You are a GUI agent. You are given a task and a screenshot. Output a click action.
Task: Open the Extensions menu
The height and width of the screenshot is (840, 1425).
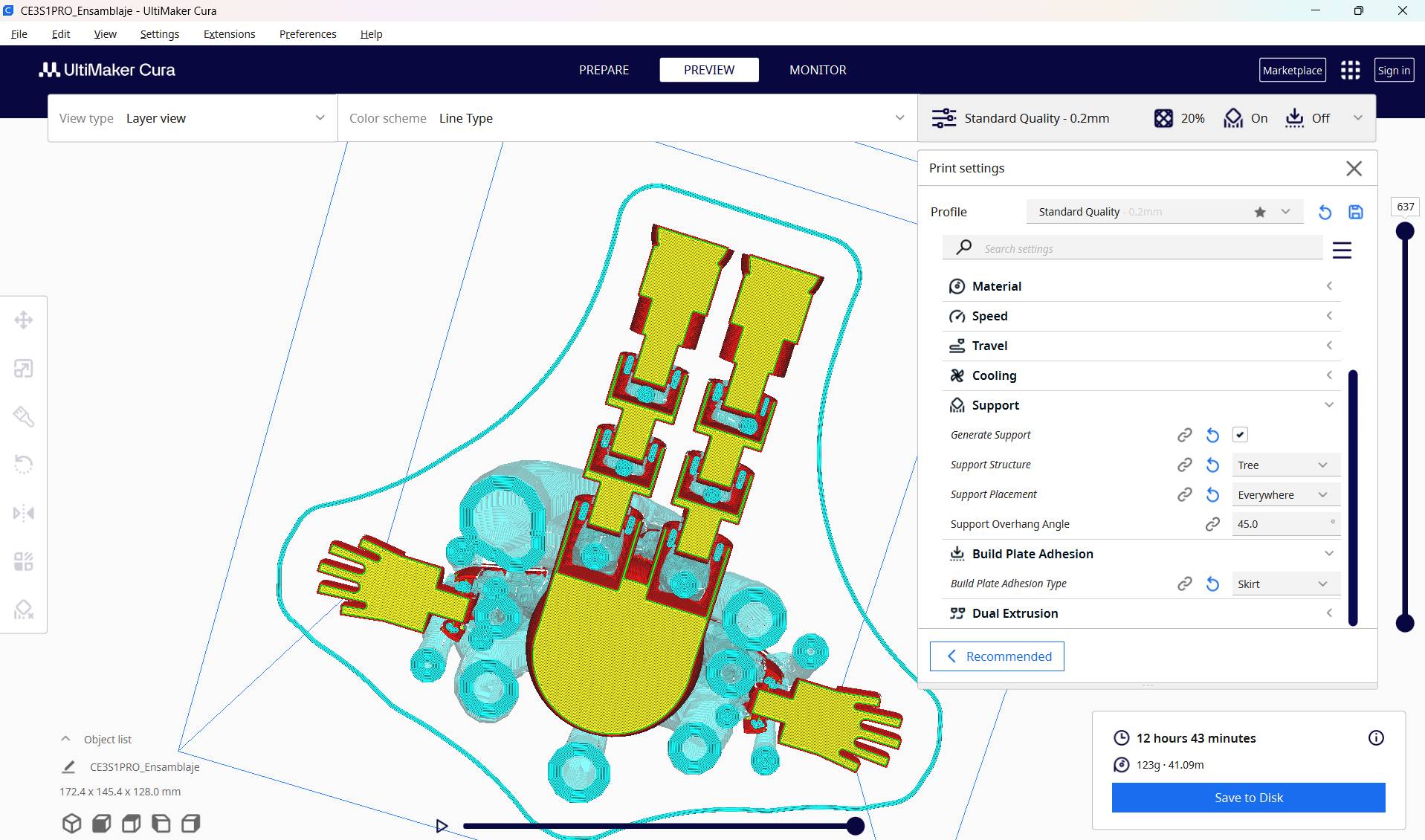click(x=230, y=34)
